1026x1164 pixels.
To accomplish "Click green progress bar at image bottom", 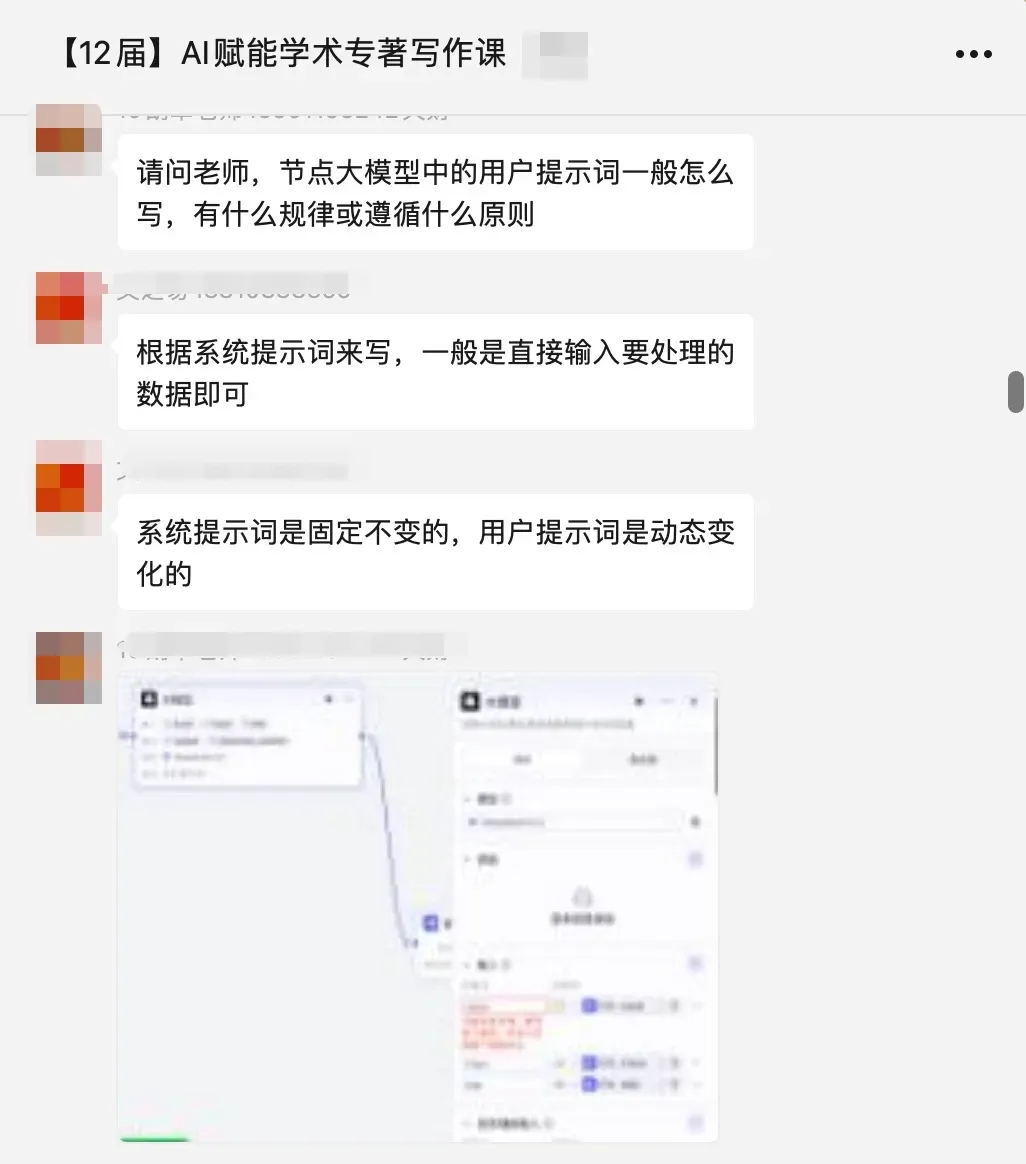I will (x=154, y=1138).
